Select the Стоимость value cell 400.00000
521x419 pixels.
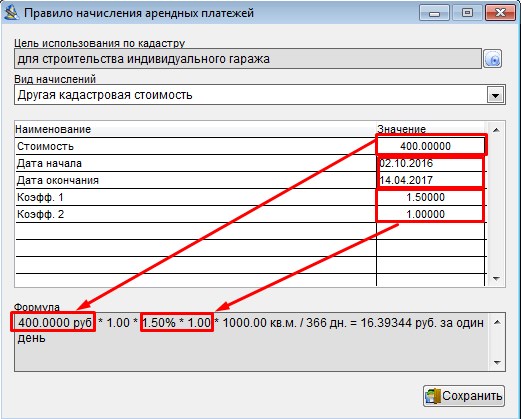(430, 146)
